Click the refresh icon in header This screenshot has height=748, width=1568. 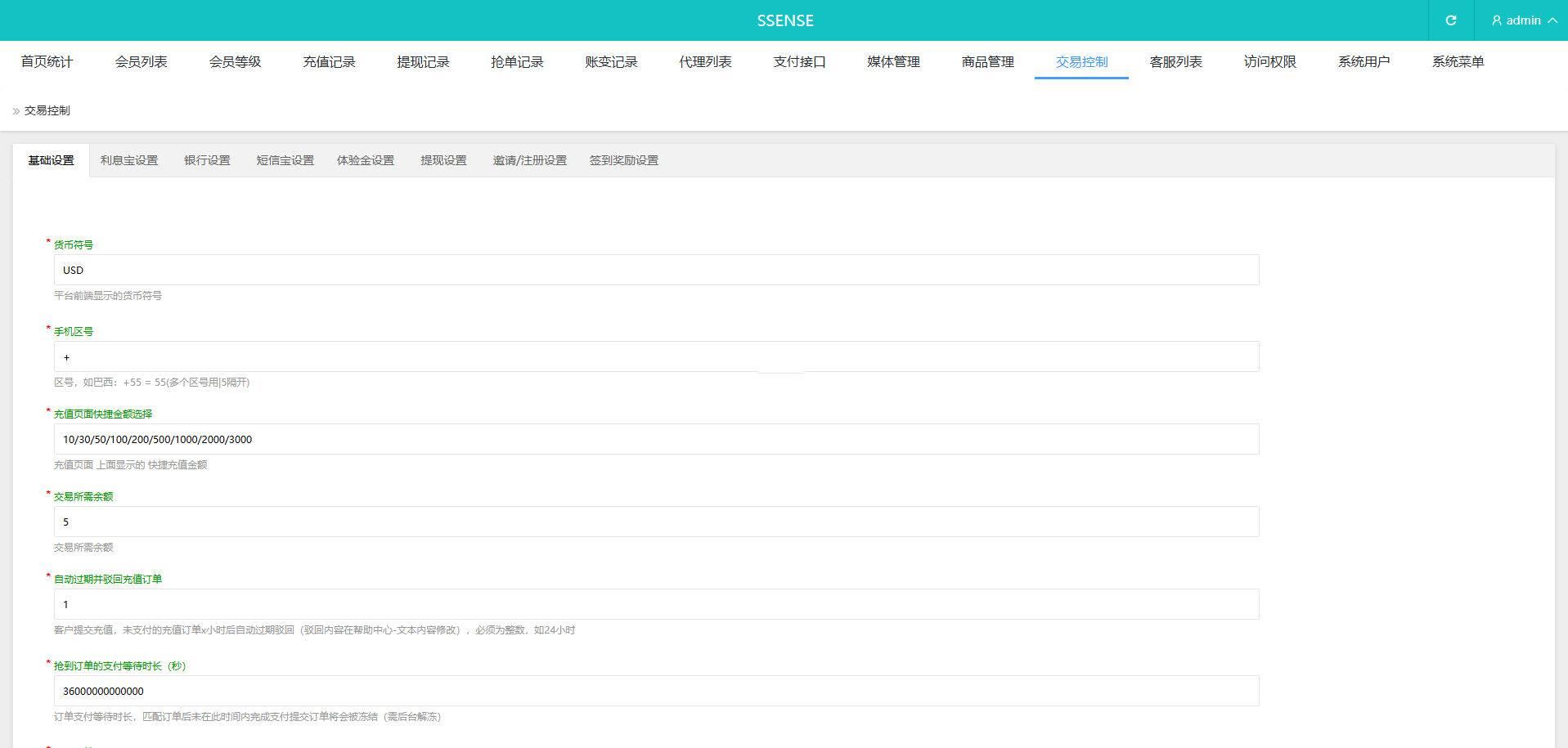pyautogui.click(x=1450, y=20)
